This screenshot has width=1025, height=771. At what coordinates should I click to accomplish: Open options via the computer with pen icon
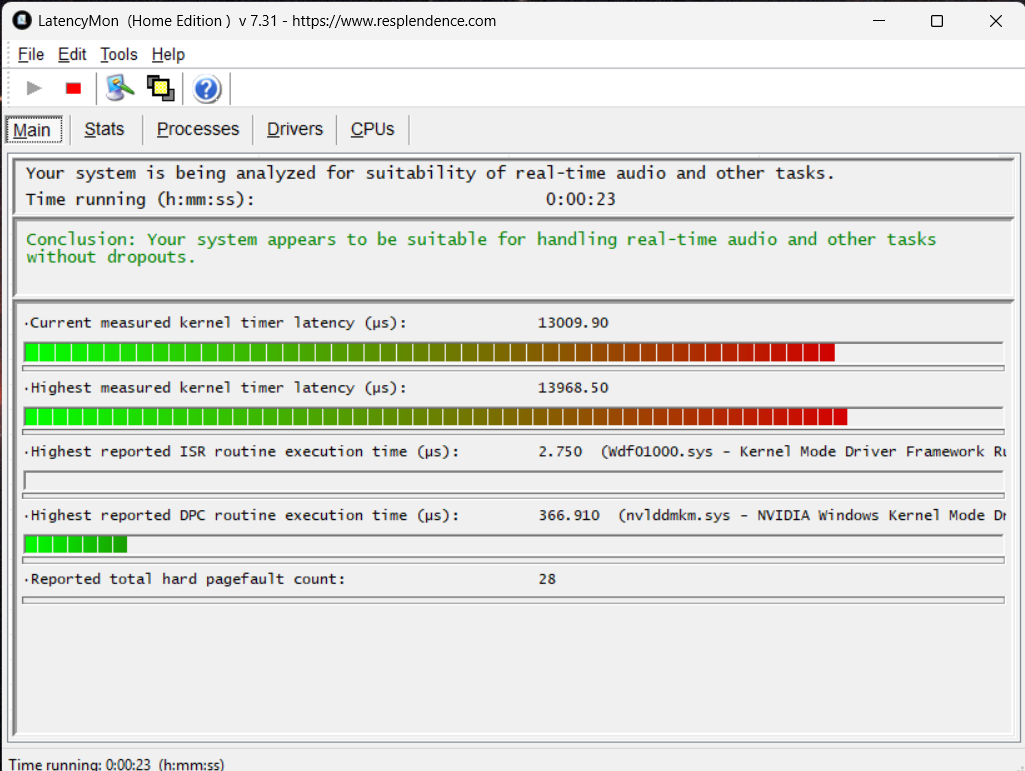click(x=120, y=88)
